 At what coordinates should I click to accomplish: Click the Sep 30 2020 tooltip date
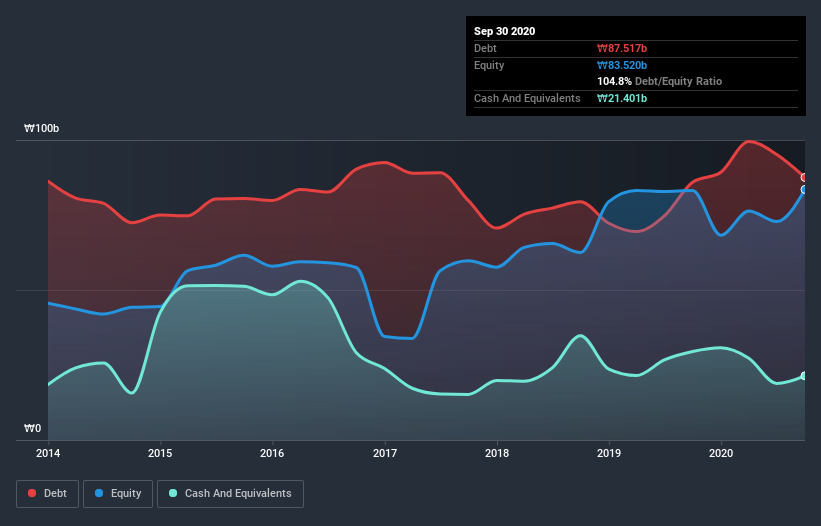(x=504, y=31)
